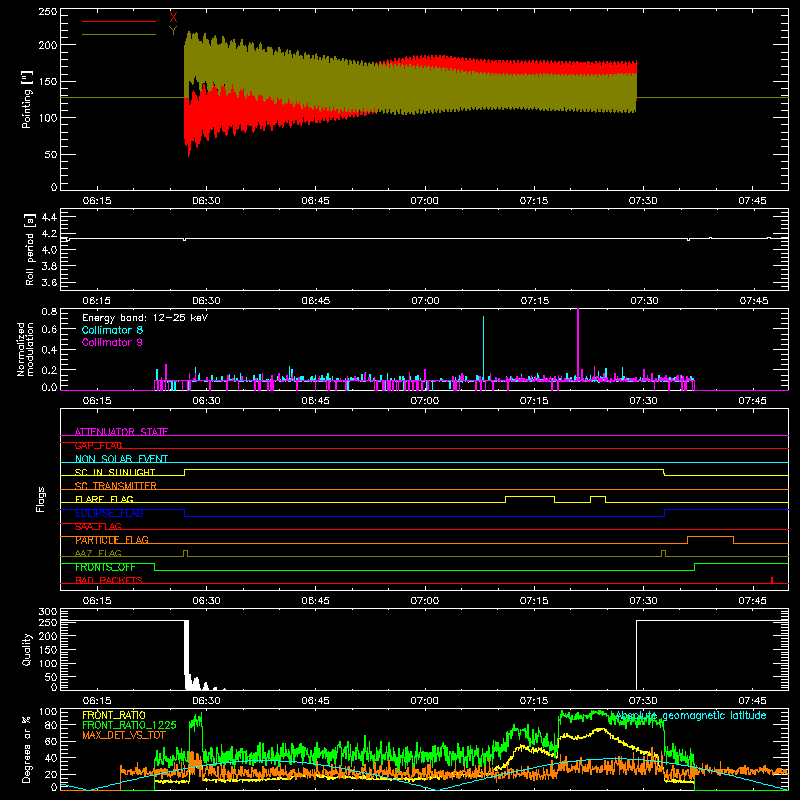Select the cyan Collimator 8 legend label
The width and height of the screenshot is (800, 800).
tap(112, 330)
